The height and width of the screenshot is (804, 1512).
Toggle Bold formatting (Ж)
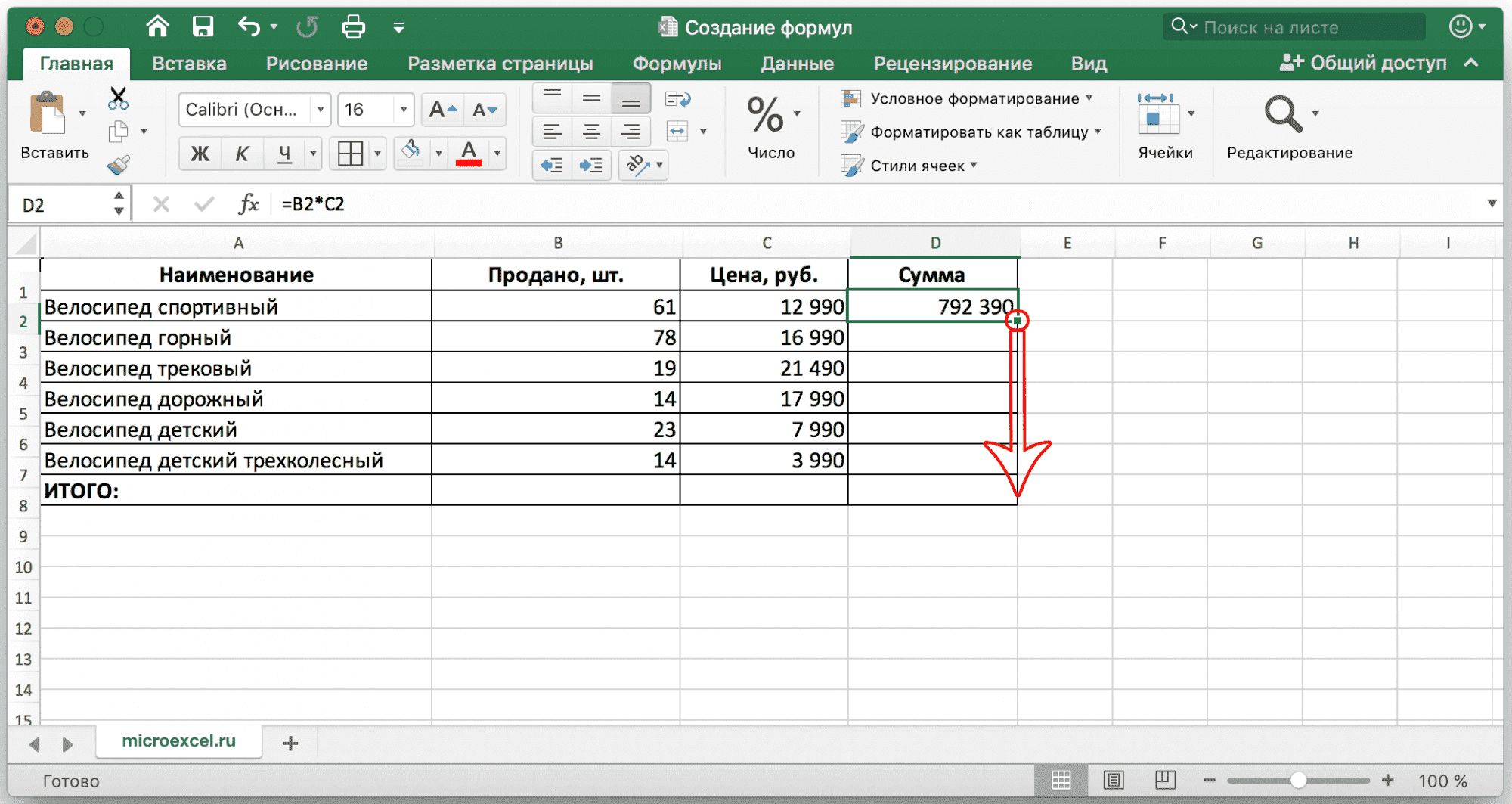click(x=200, y=154)
